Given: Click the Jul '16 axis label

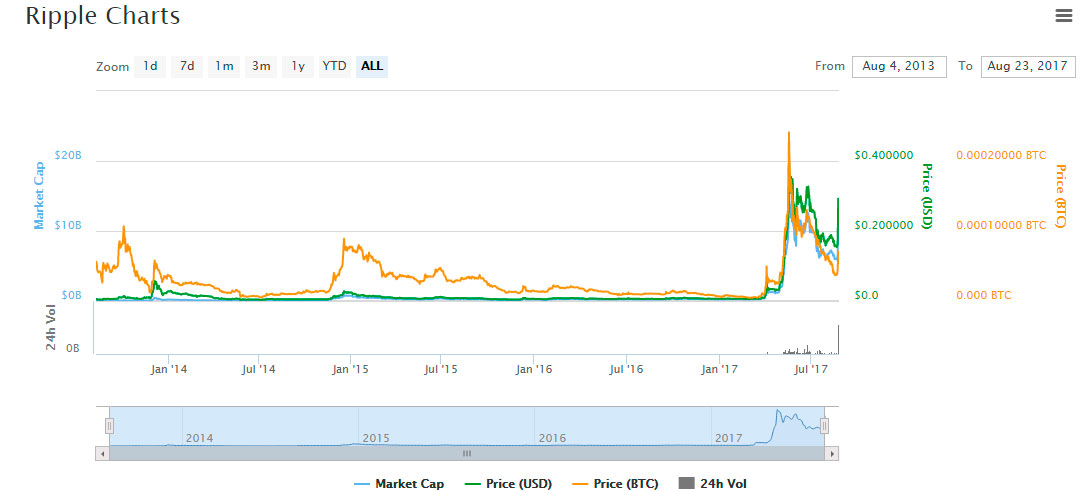Looking at the screenshot, I should coord(627,370).
